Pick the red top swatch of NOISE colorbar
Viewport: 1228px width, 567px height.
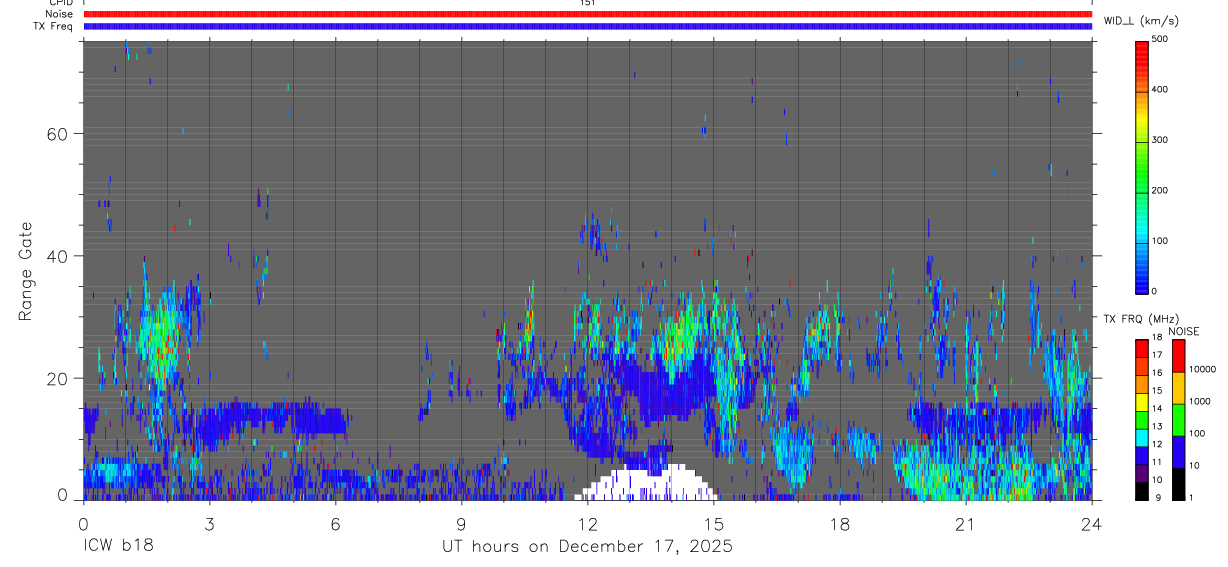pos(1178,356)
